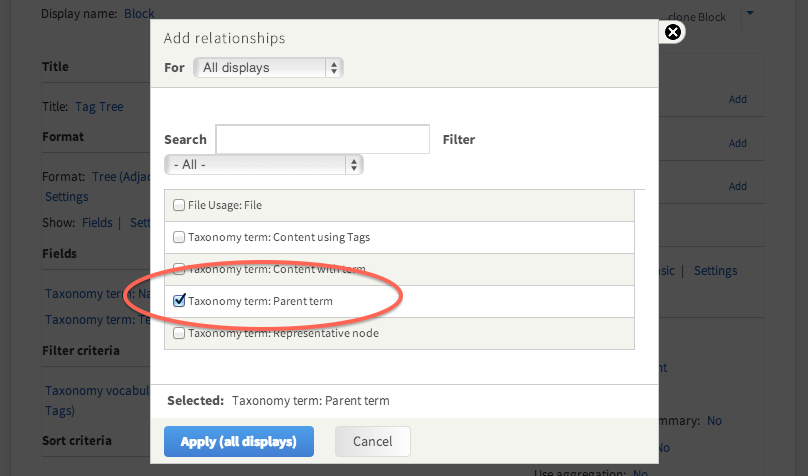Tick Taxonomy term: Content with term
The height and width of the screenshot is (476, 808).
click(x=179, y=269)
